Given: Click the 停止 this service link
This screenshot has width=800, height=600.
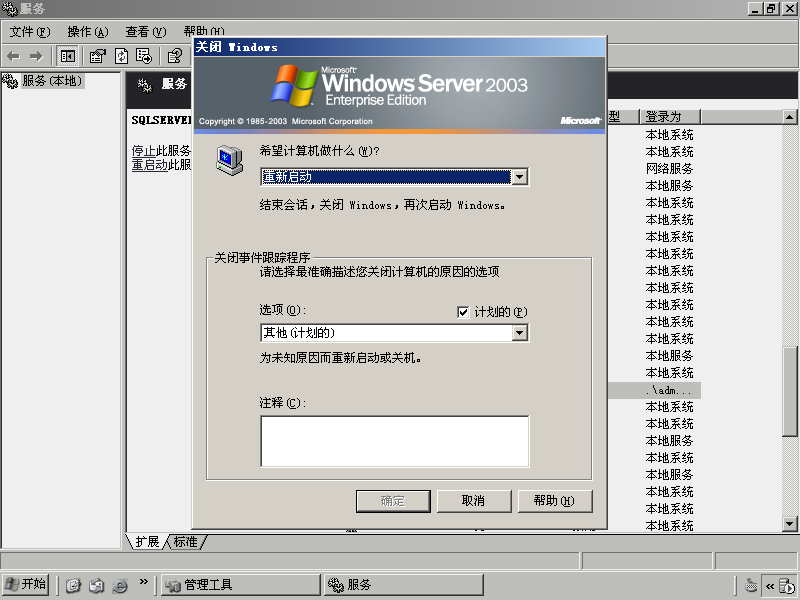Looking at the screenshot, I should click(x=143, y=151).
